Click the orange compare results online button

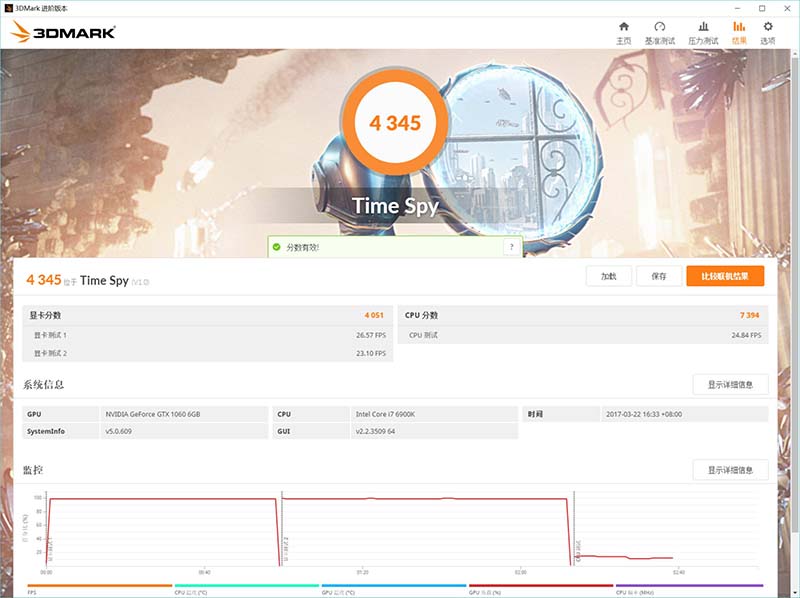725,276
